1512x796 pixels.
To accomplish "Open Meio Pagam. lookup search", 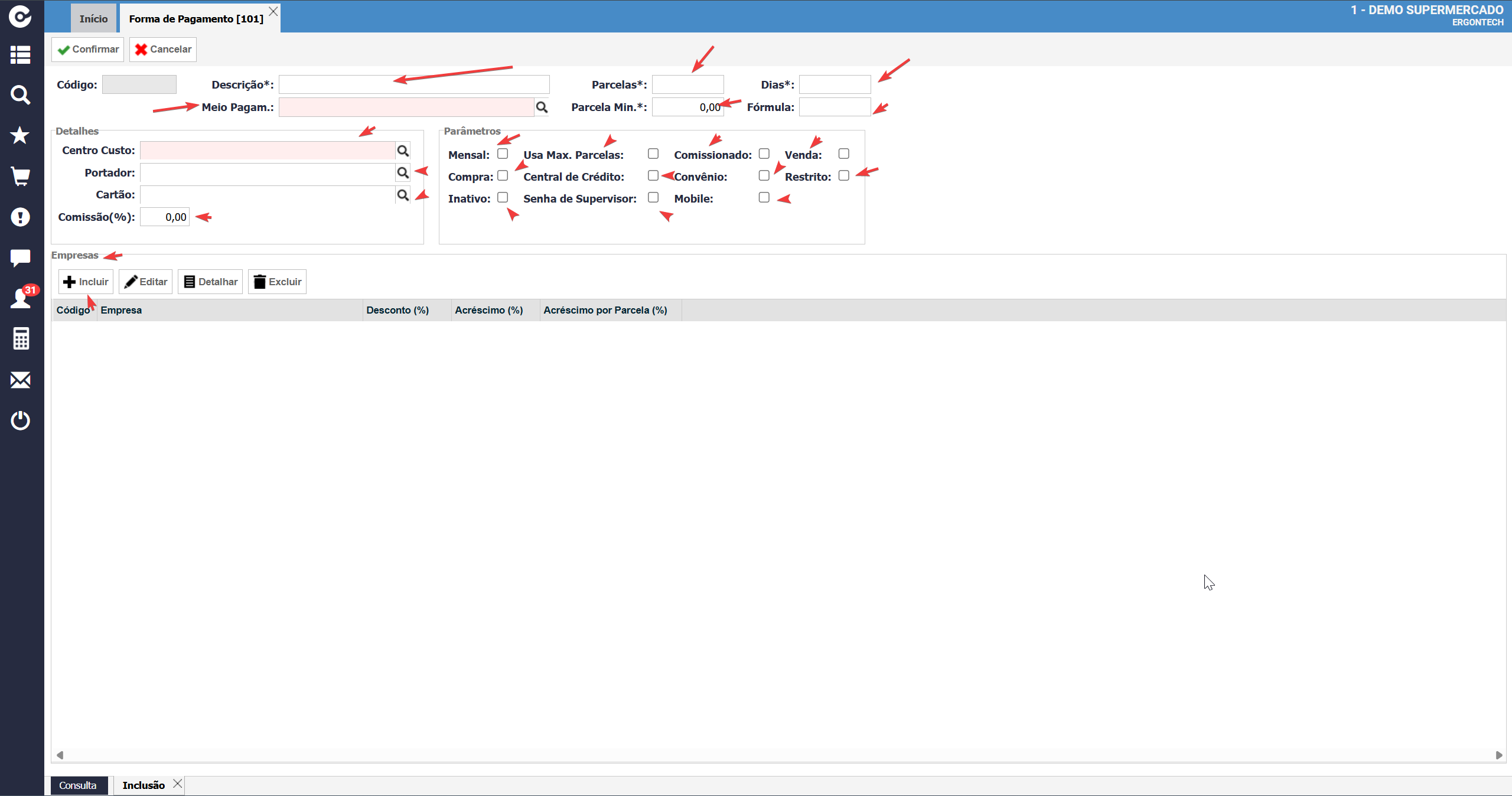I will (x=542, y=107).
